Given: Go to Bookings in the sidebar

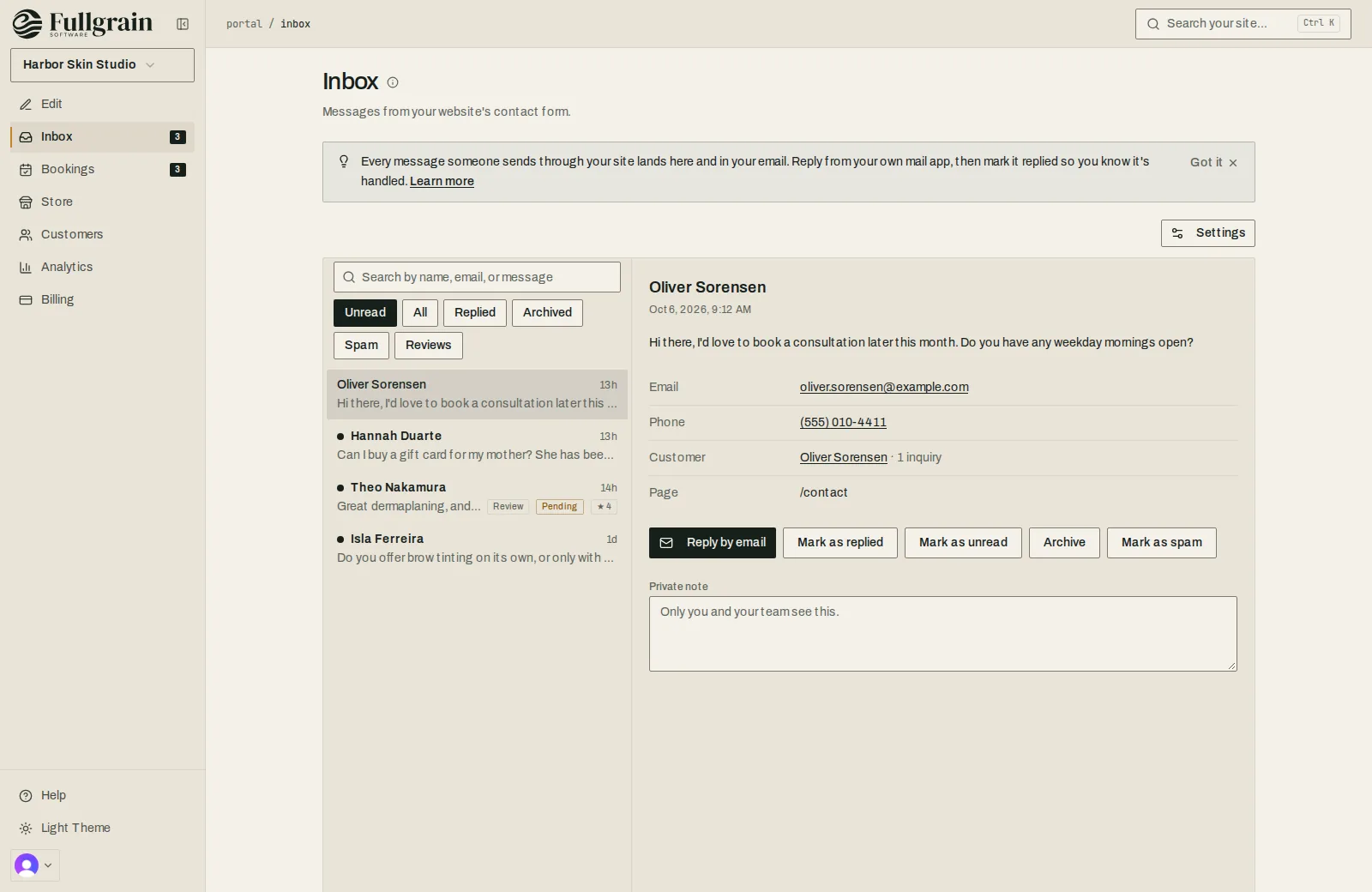Looking at the screenshot, I should point(102,169).
